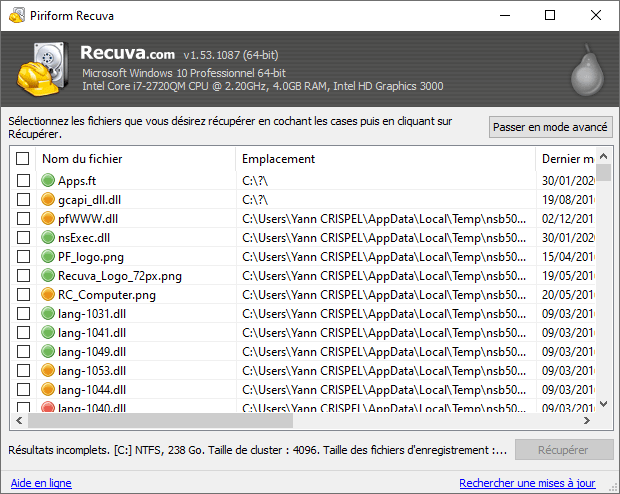The width and height of the screenshot is (620, 494).
Task: Click orange status dot for lang-1053.dll
Action: pyautogui.click(x=48, y=370)
